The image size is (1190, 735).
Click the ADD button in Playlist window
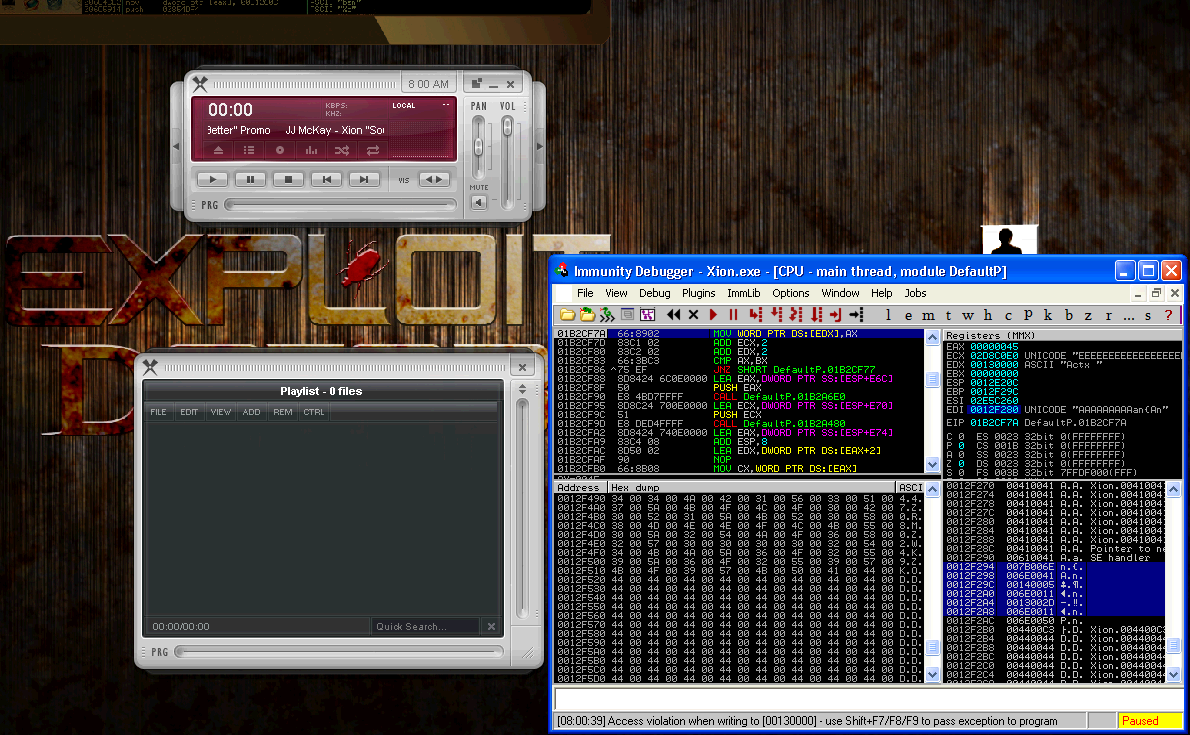251,412
